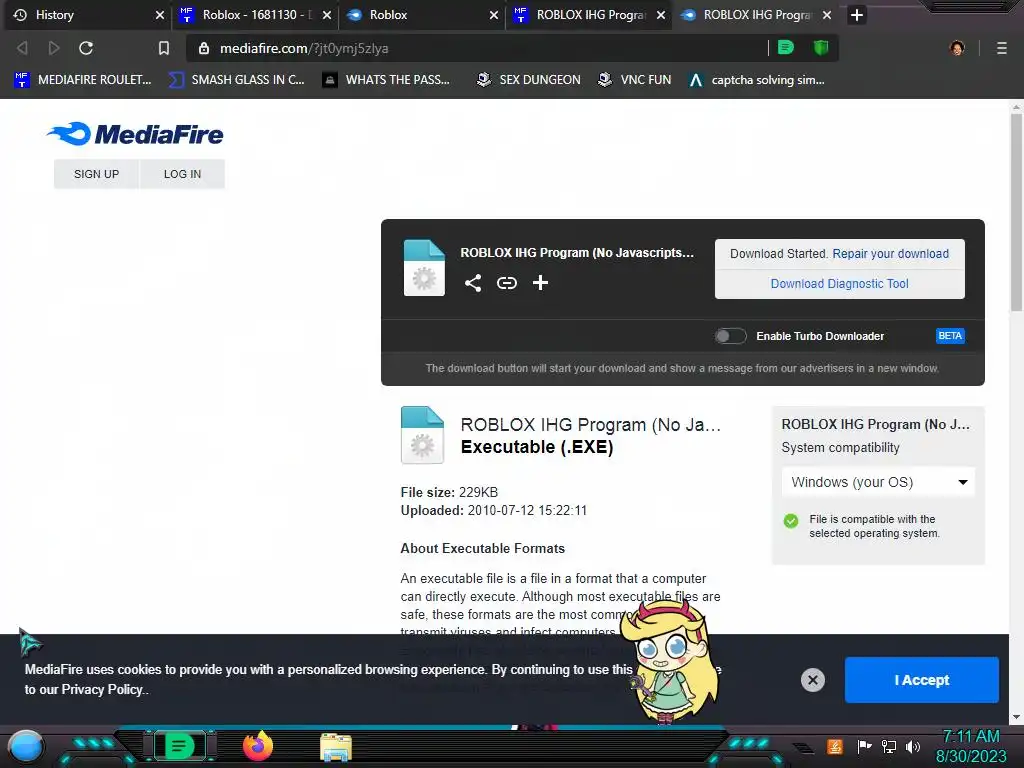Open the browser hamburger menu
This screenshot has width=1024, height=768.
coord(1002,48)
